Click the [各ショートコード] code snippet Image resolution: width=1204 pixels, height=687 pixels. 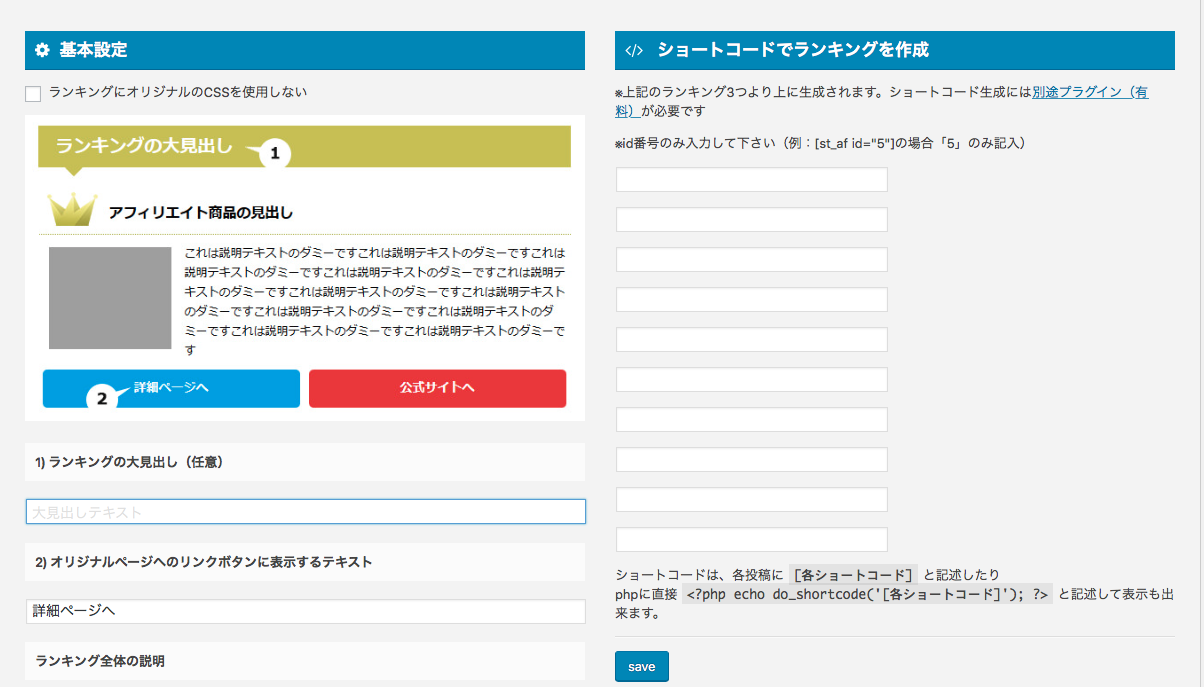pyautogui.click(x=853, y=575)
